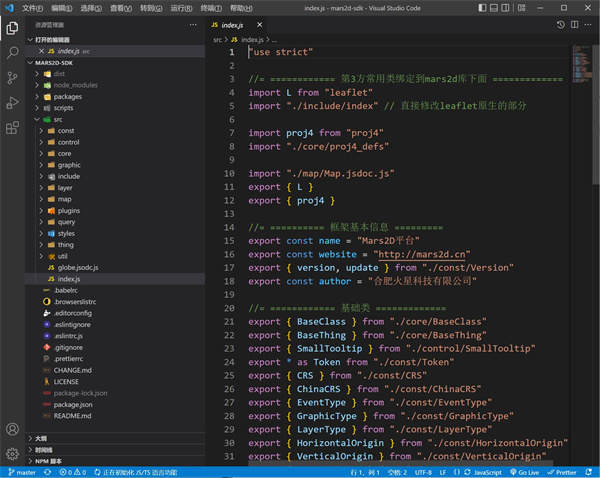Open the Extensions view
This screenshot has height=478, width=600.
point(12,128)
